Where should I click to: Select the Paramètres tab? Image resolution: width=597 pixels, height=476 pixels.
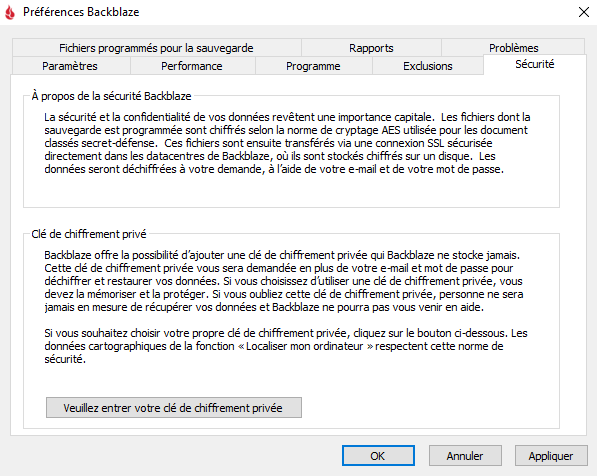[71, 66]
